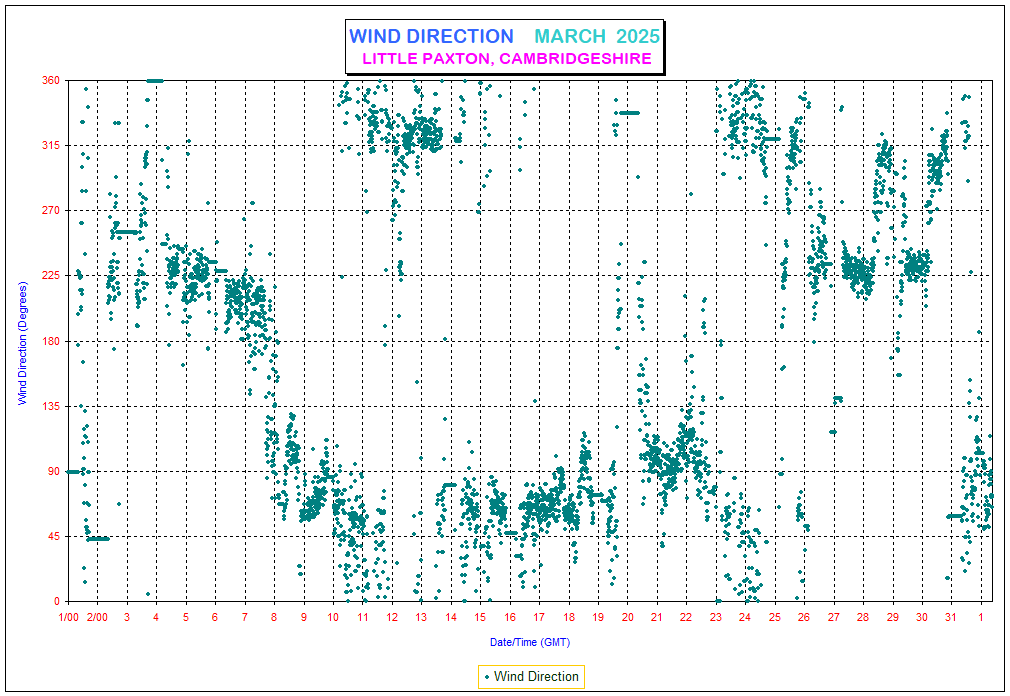Select the "Wind Direction" legend label
This screenshot has width=1010, height=696.
[537, 676]
